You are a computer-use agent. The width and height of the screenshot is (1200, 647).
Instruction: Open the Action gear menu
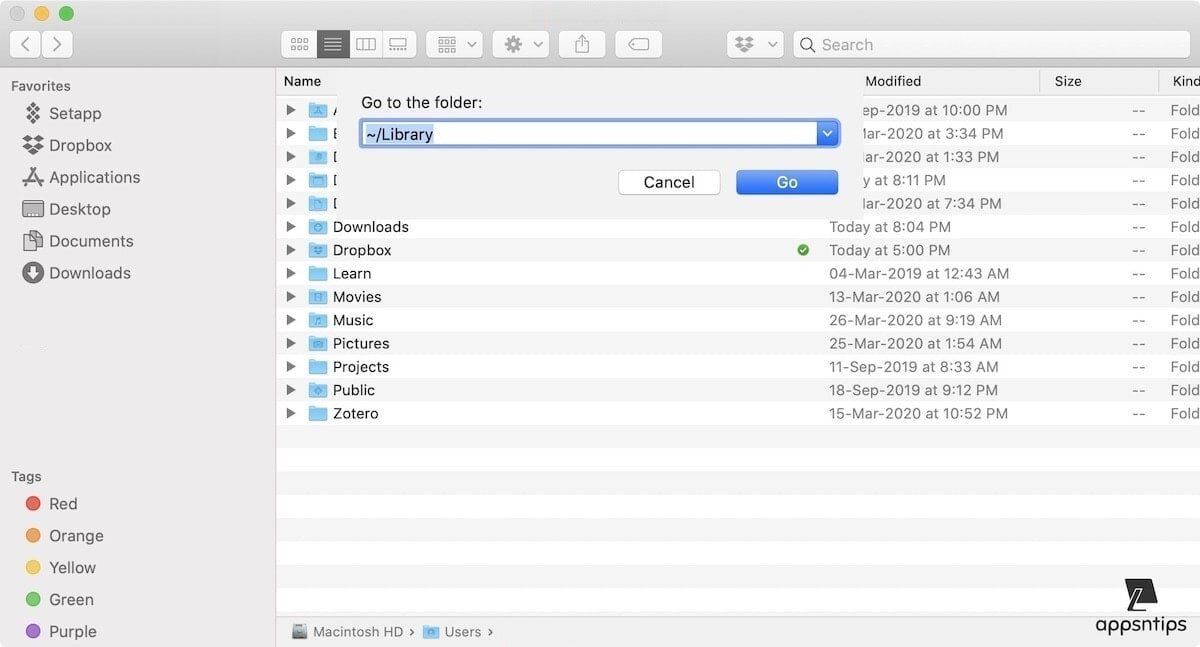pos(525,44)
